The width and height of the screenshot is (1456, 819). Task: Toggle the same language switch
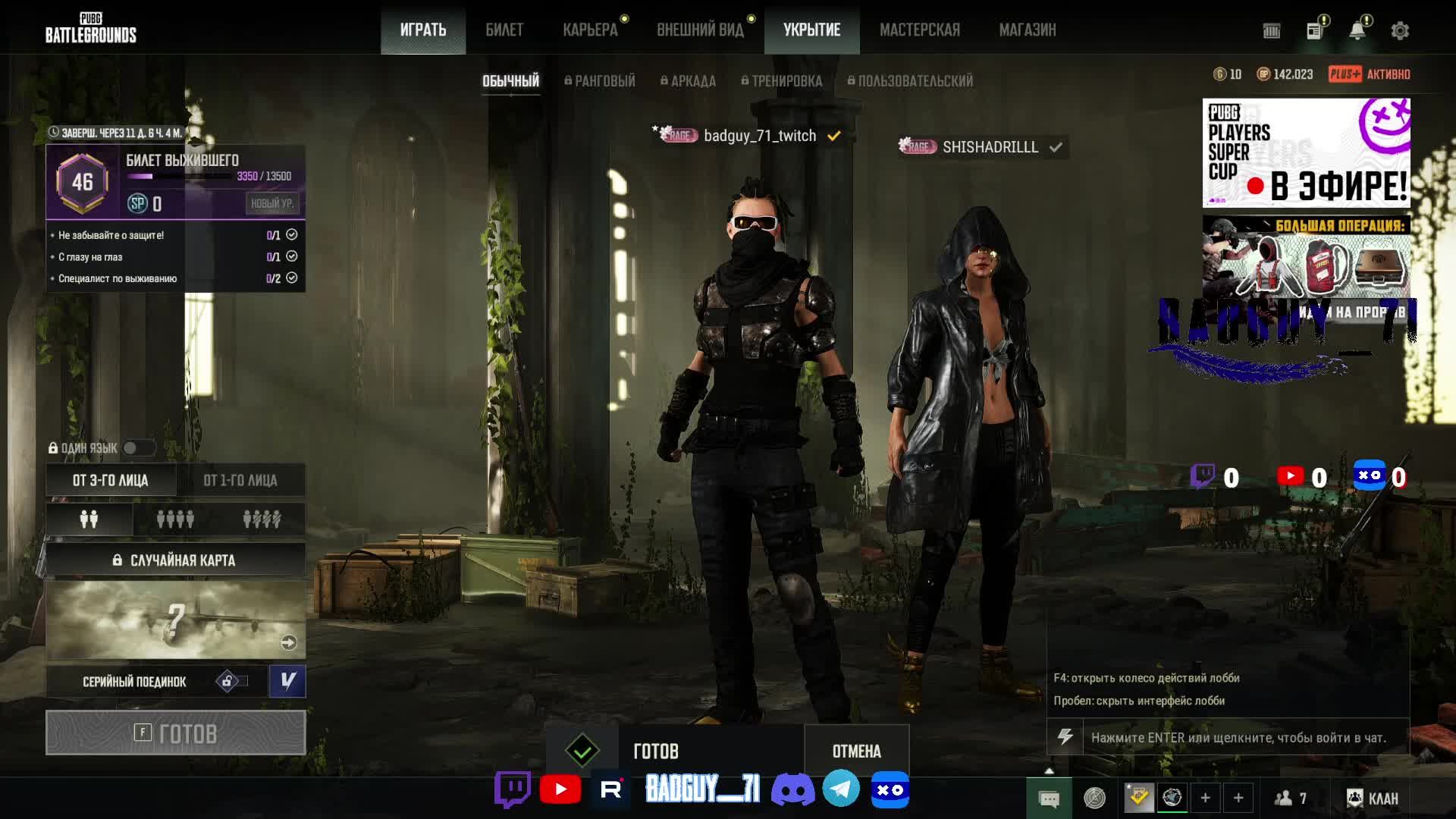[138, 448]
